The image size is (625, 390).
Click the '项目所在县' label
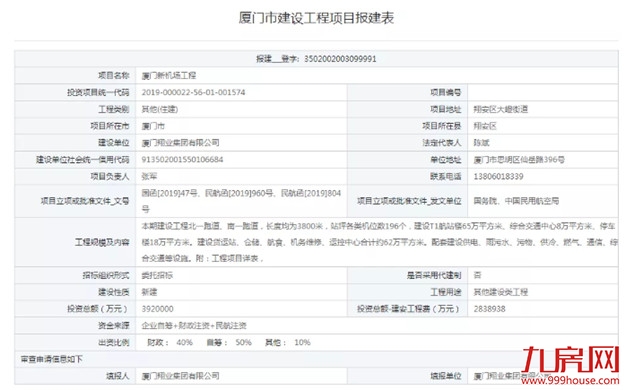point(442,126)
